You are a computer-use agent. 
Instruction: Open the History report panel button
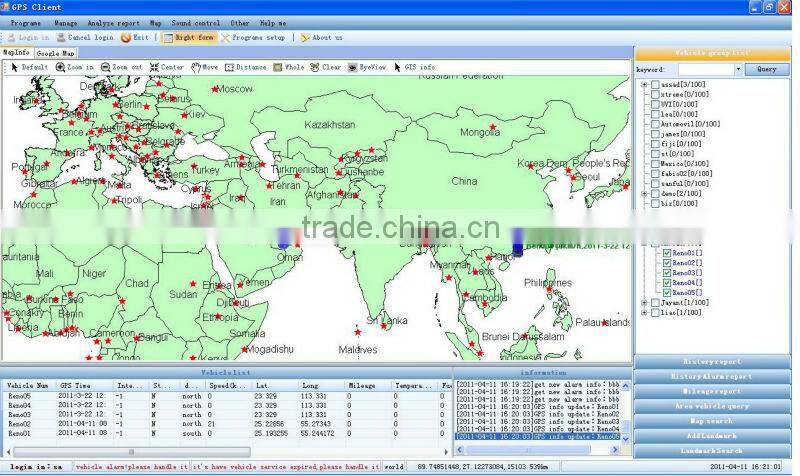pyautogui.click(x=712, y=362)
